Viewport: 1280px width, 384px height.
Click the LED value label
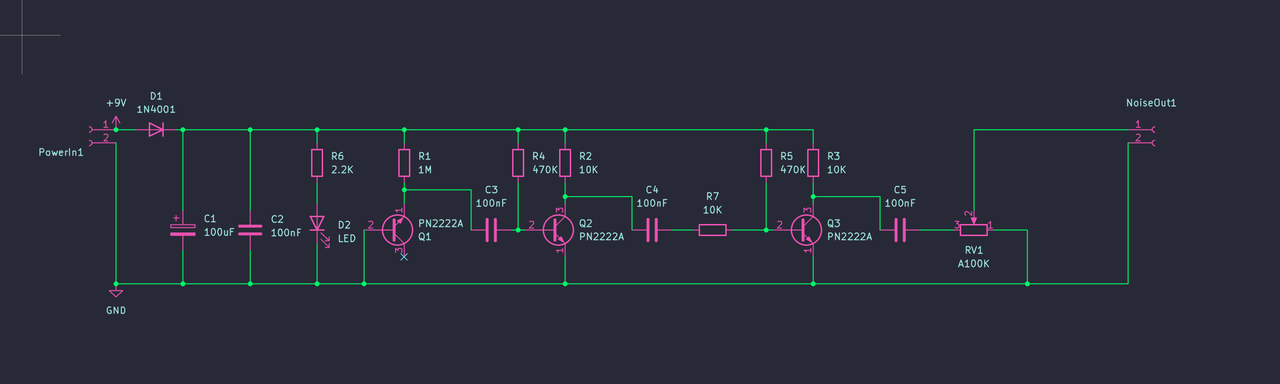(347, 238)
